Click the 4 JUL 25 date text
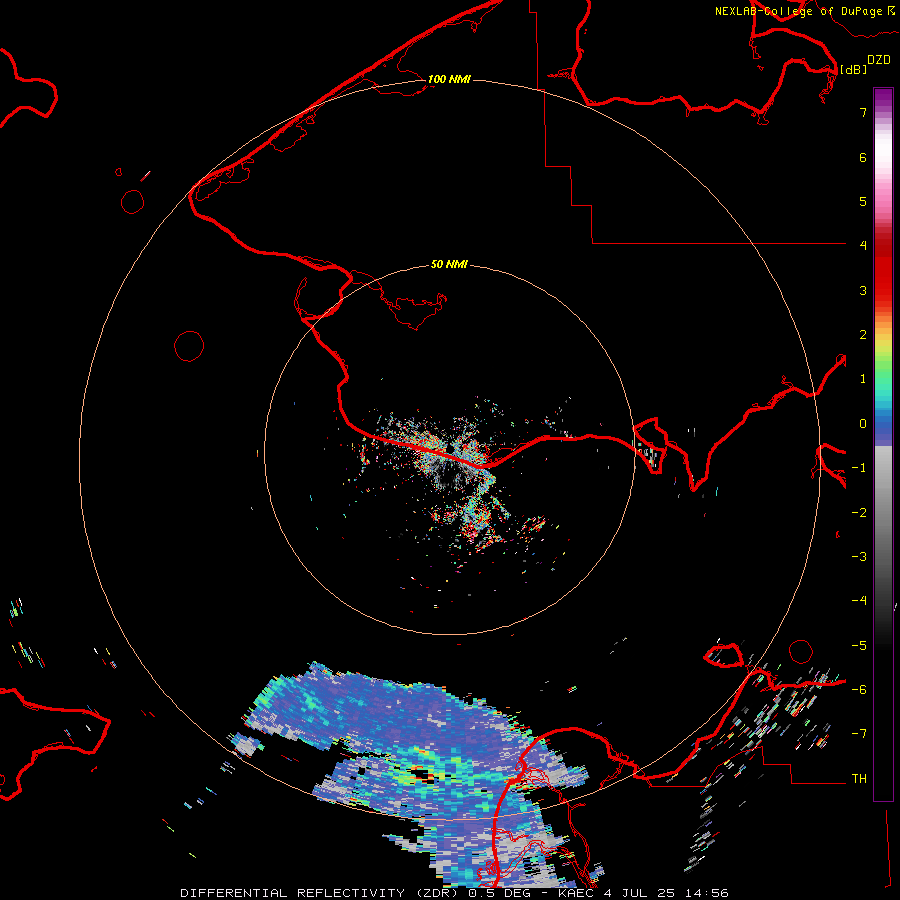 pyautogui.click(x=639, y=893)
